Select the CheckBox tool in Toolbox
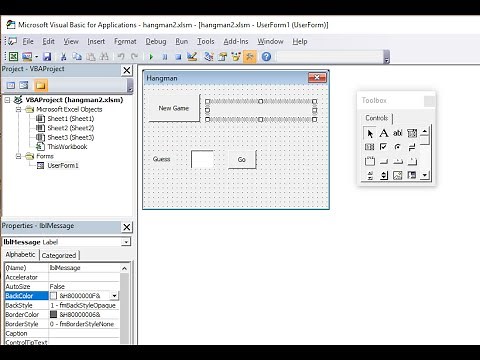 pyautogui.click(x=384, y=147)
